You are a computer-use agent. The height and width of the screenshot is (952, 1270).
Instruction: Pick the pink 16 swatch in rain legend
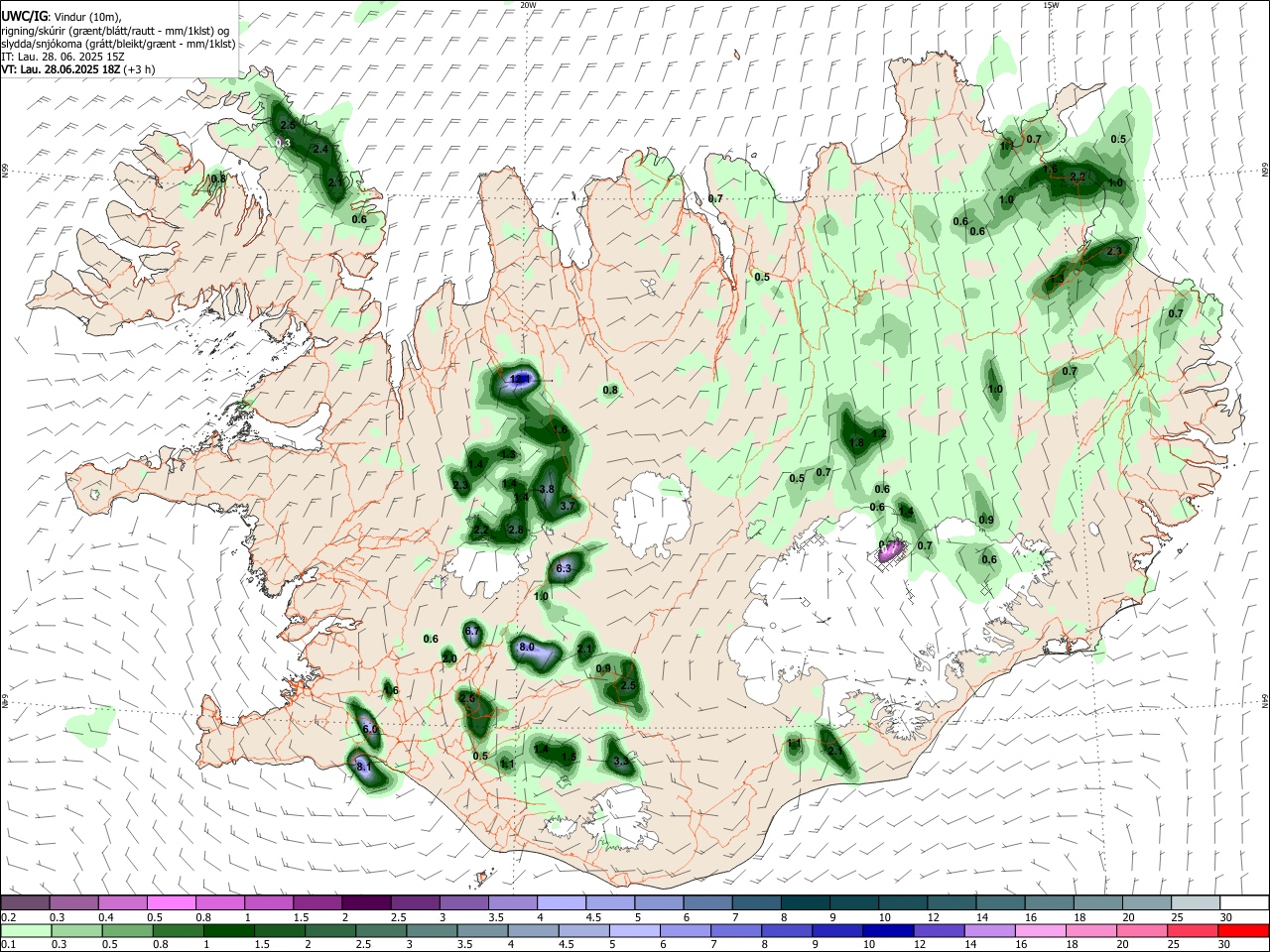click(1040, 930)
